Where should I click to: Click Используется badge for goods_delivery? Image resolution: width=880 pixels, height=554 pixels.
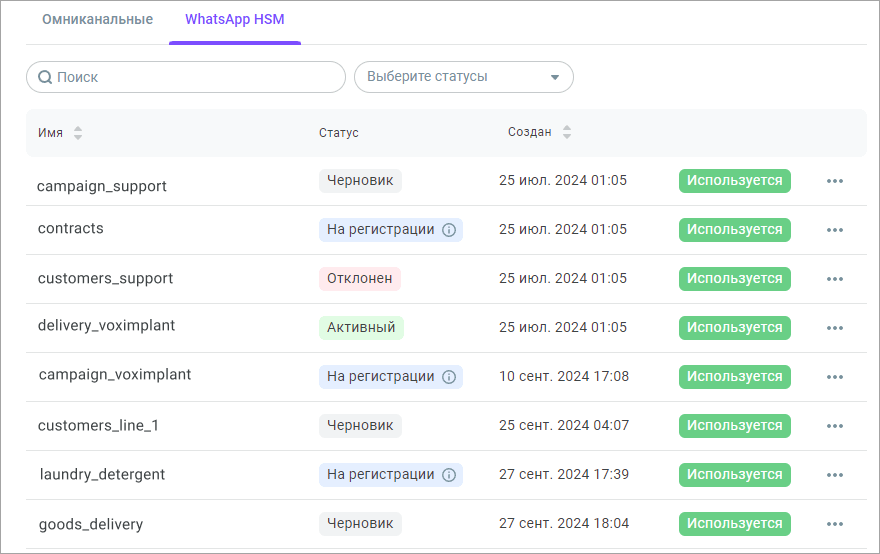click(x=735, y=524)
